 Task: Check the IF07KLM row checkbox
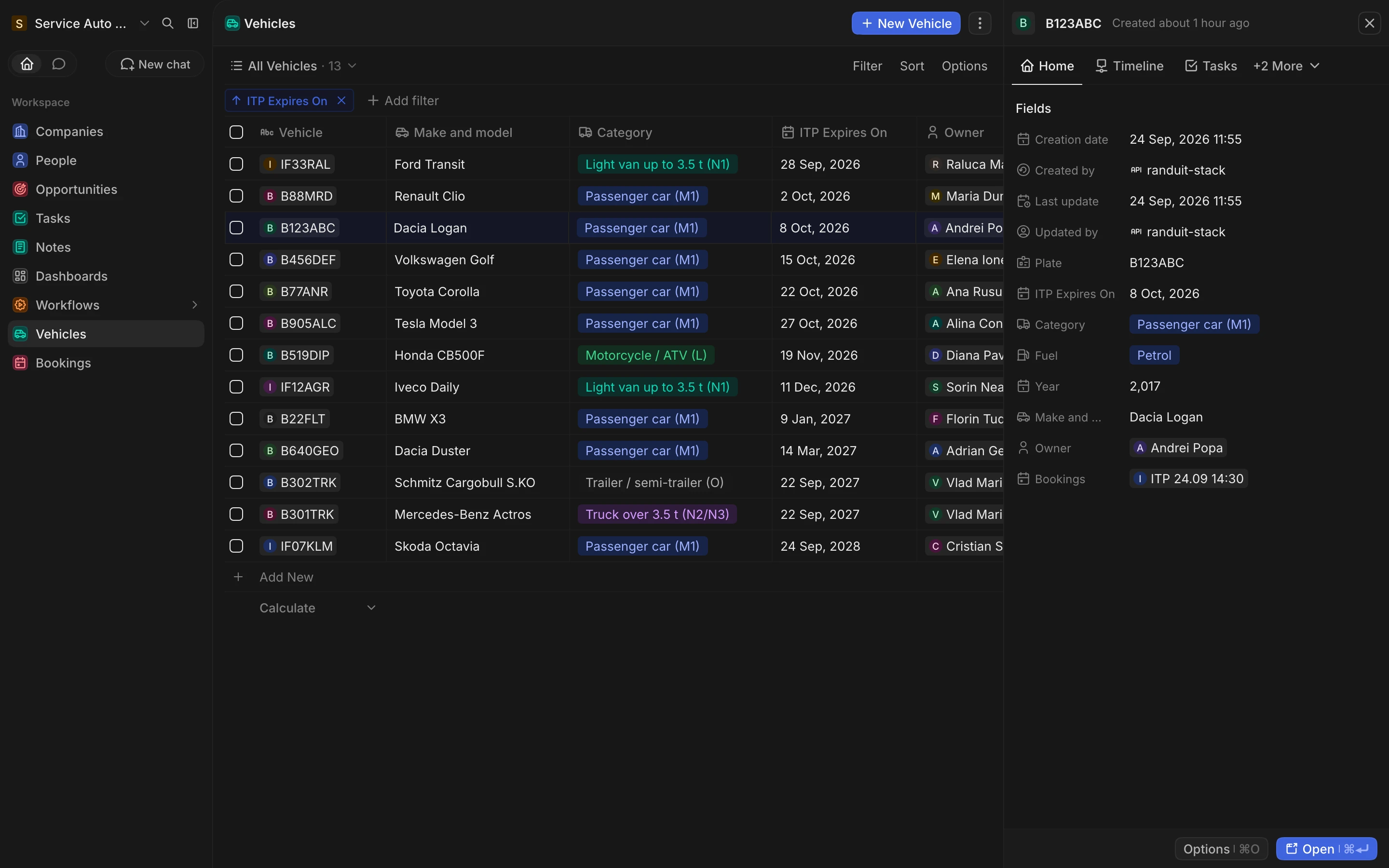coord(236,546)
